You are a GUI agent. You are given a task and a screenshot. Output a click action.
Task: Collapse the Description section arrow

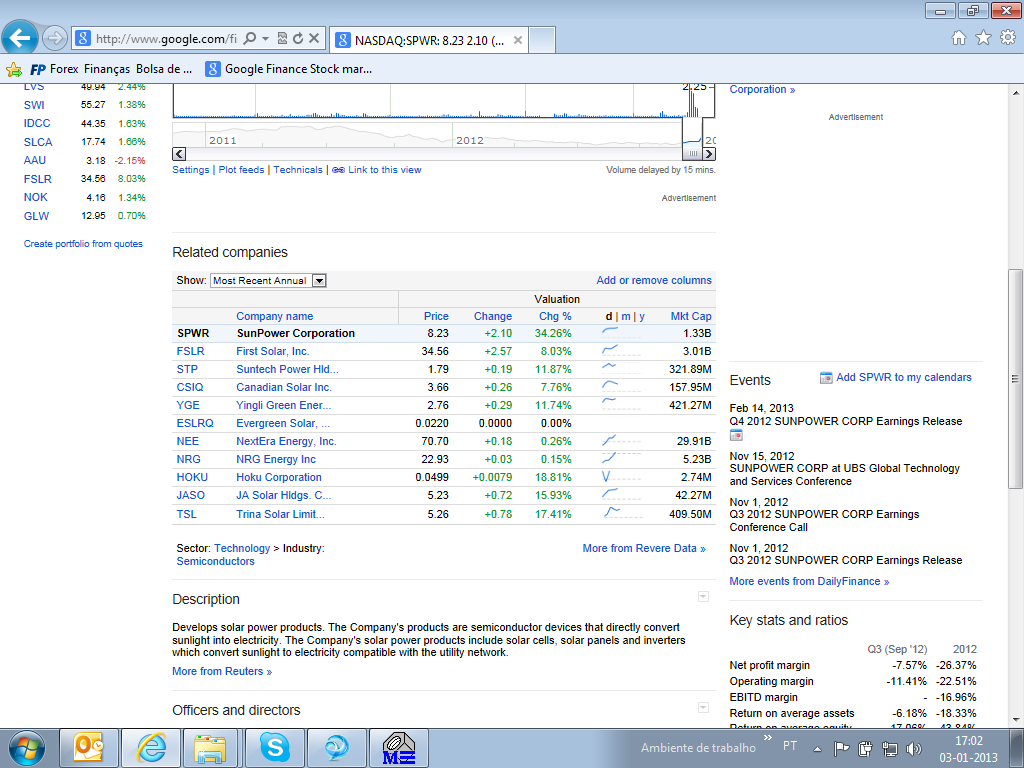pos(703,596)
